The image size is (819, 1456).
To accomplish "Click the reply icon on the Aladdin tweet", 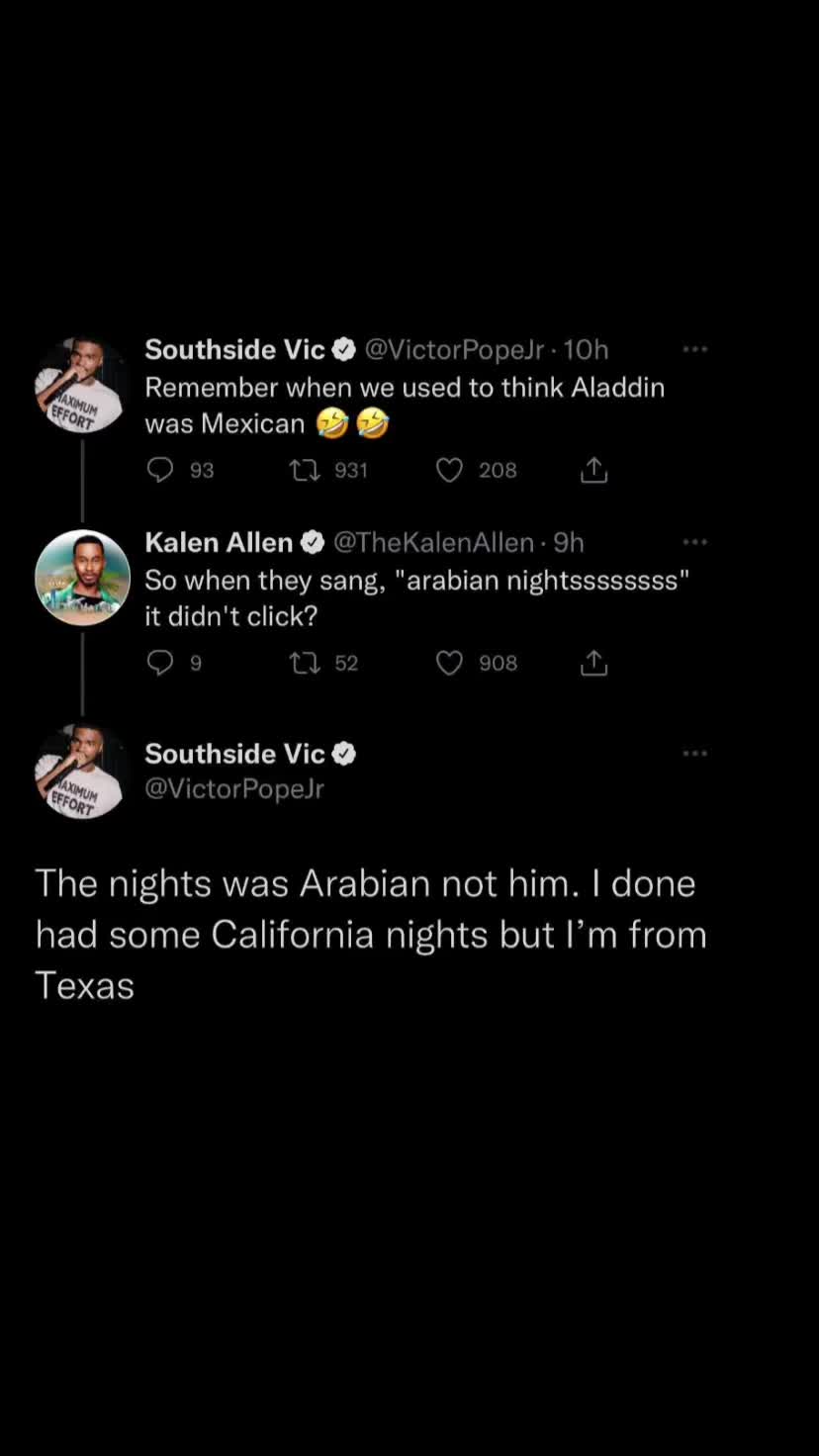I will pyautogui.click(x=160, y=470).
